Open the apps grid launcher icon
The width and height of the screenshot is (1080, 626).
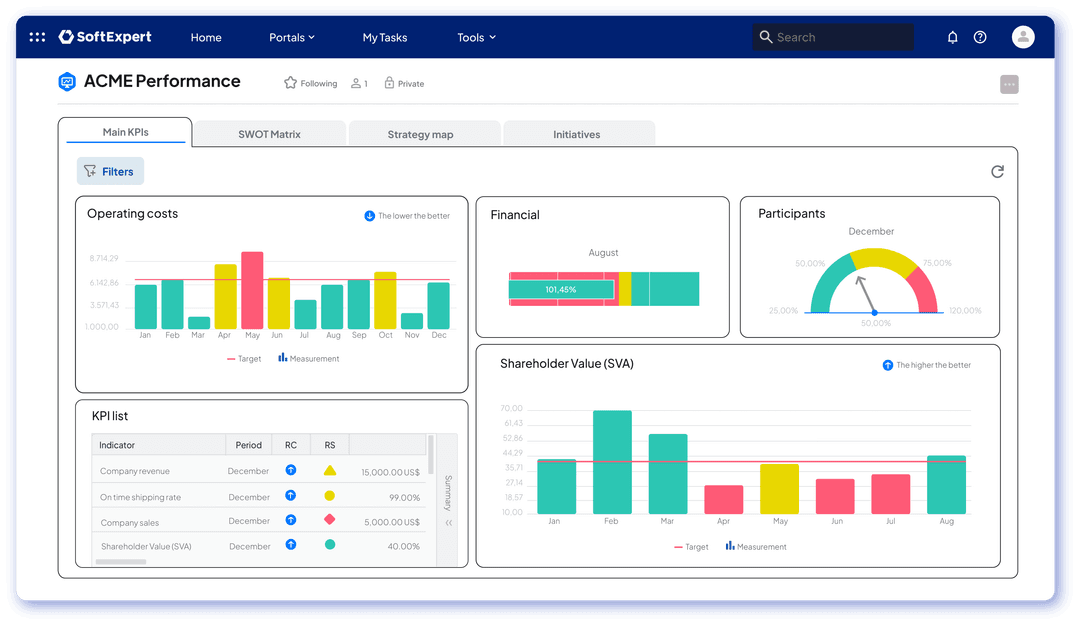[37, 37]
